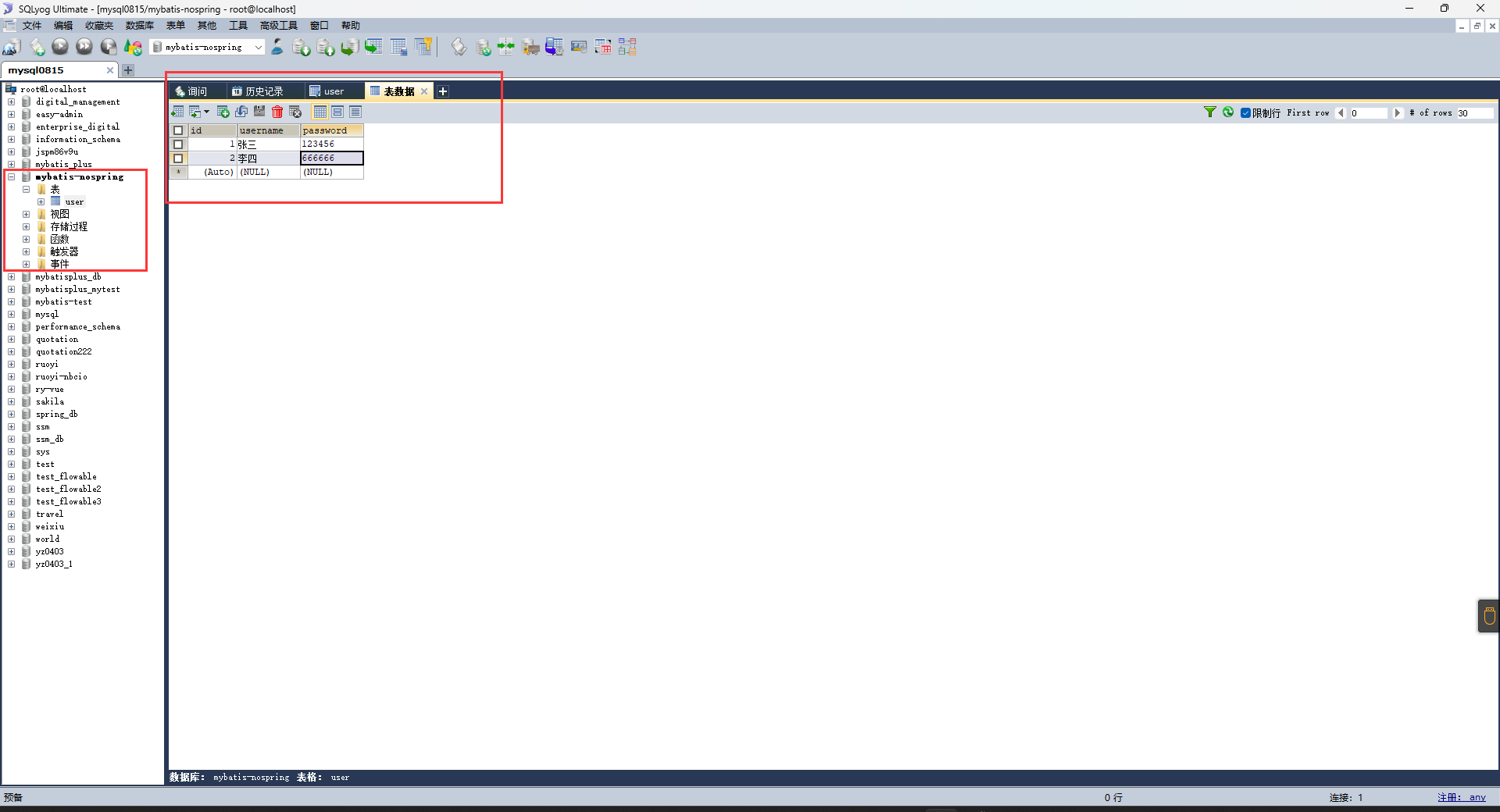
Task: Click the cancel changes icon
Action: coord(295,112)
